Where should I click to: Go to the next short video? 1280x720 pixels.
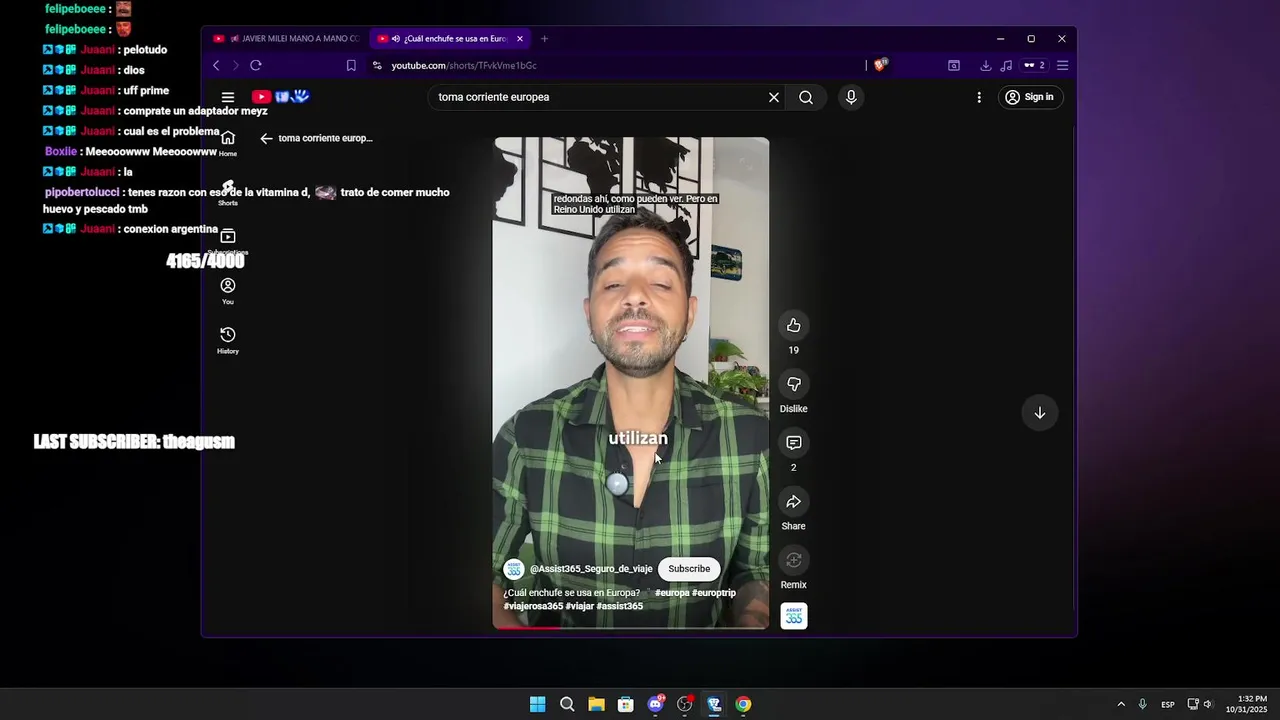click(1040, 413)
